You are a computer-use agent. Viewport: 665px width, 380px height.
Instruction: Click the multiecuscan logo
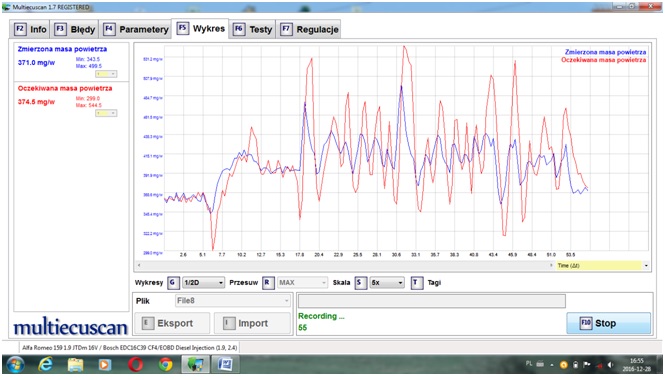point(70,327)
